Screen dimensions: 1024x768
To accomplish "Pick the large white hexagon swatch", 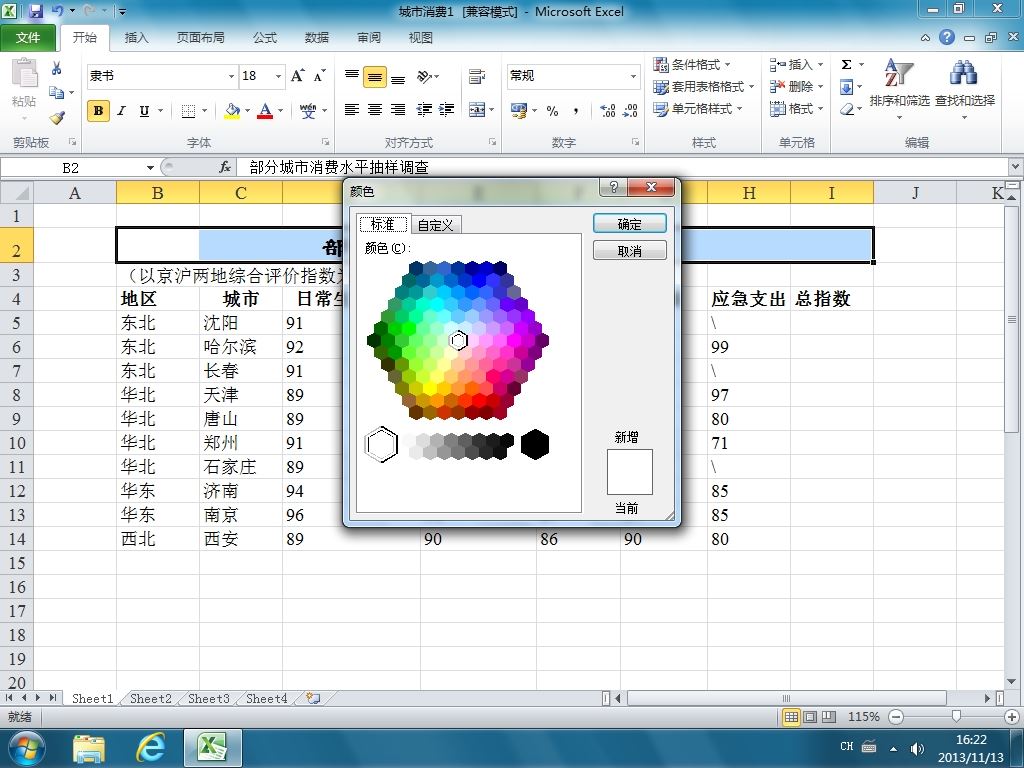I will (x=381, y=445).
